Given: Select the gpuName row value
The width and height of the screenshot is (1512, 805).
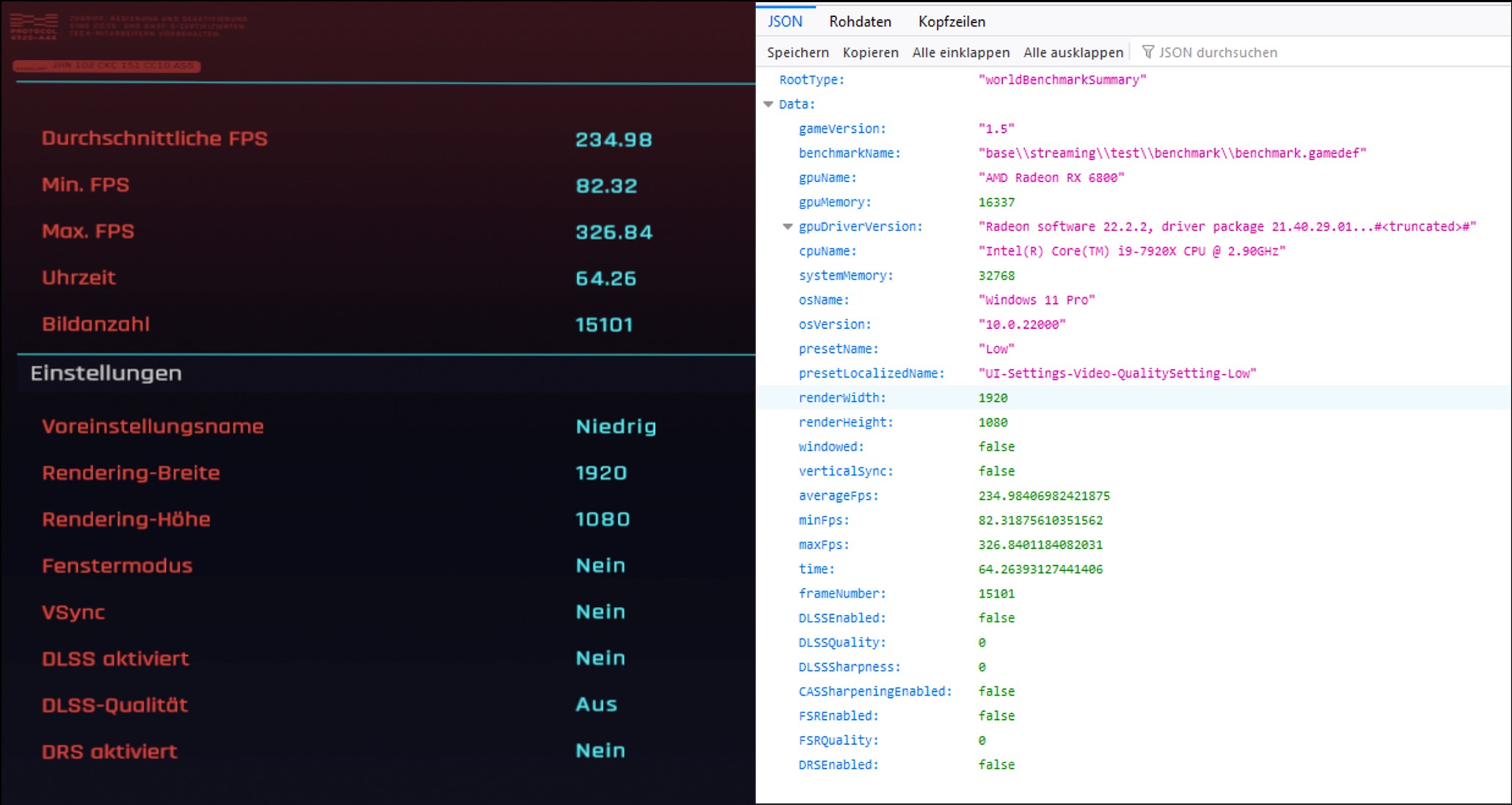Looking at the screenshot, I should pos(1051,178).
